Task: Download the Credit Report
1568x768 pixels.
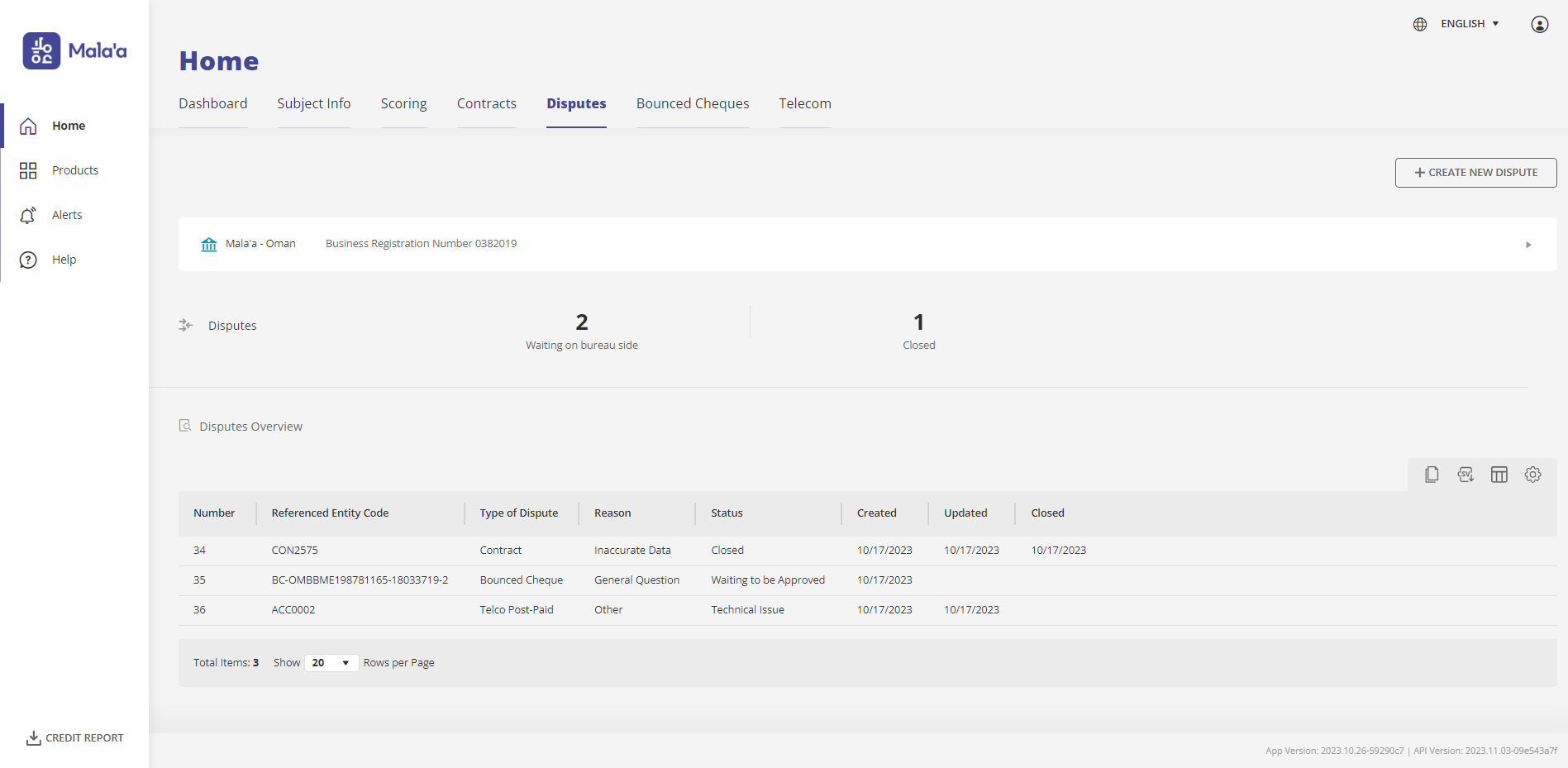Action: coord(75,738)
